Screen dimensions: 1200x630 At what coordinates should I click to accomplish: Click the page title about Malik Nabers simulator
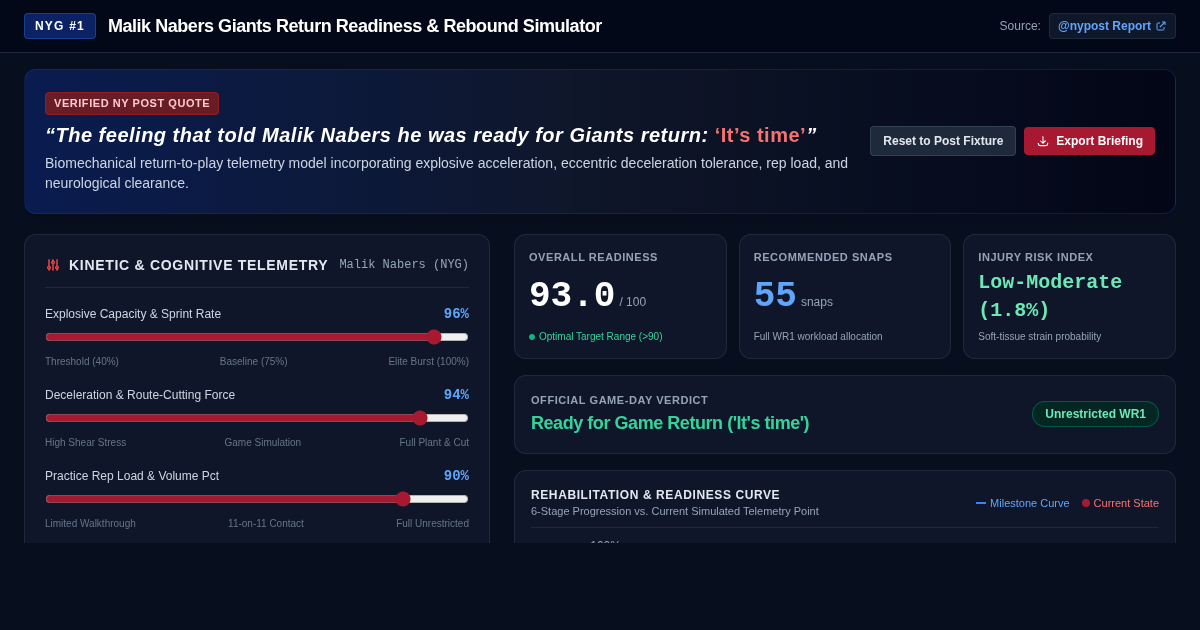(355, 26)
